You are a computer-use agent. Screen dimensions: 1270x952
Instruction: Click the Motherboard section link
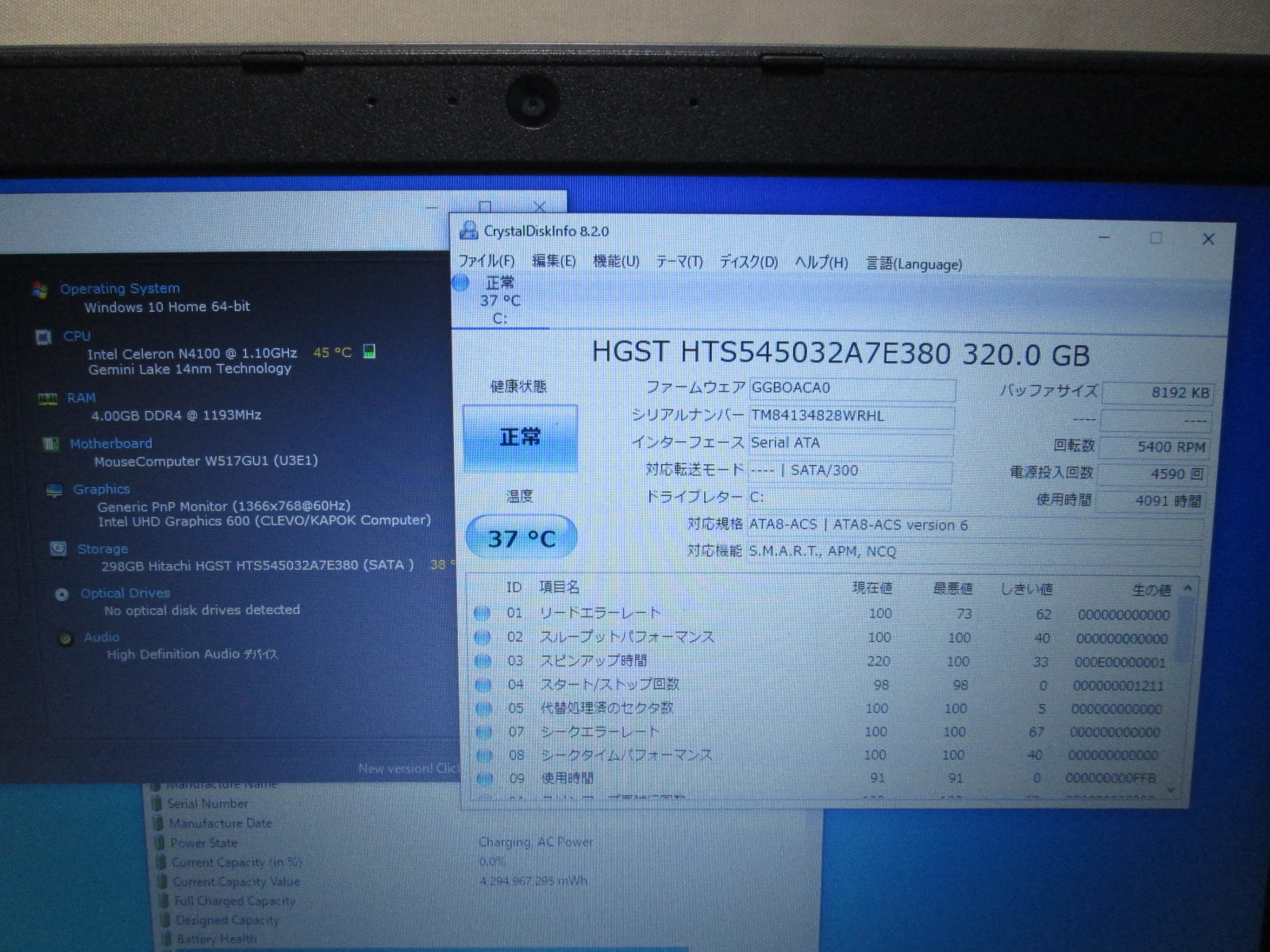click(x=110, y=443)
